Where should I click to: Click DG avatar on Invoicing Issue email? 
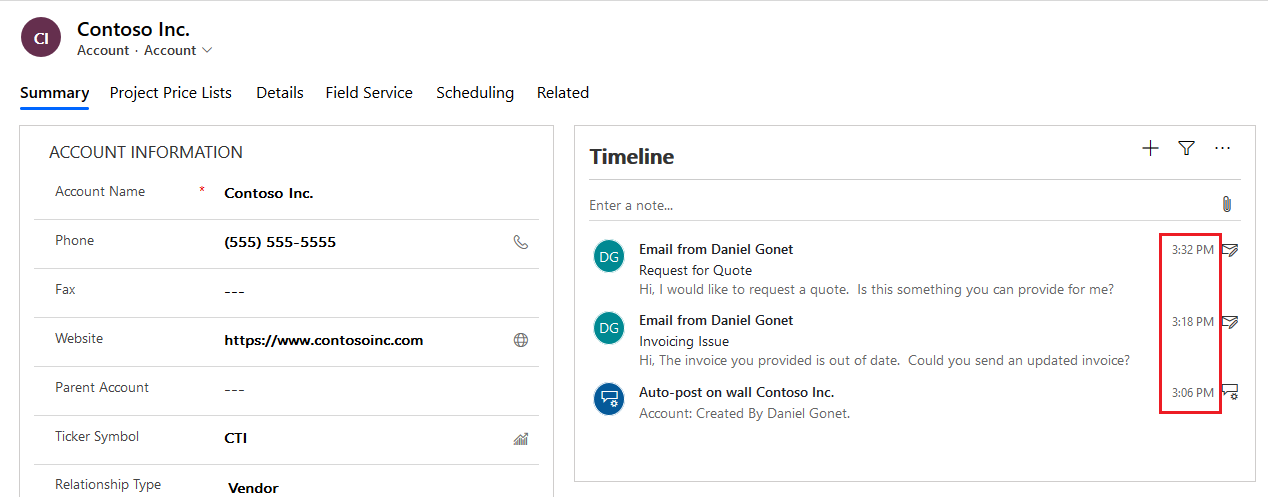pos(608,327)
